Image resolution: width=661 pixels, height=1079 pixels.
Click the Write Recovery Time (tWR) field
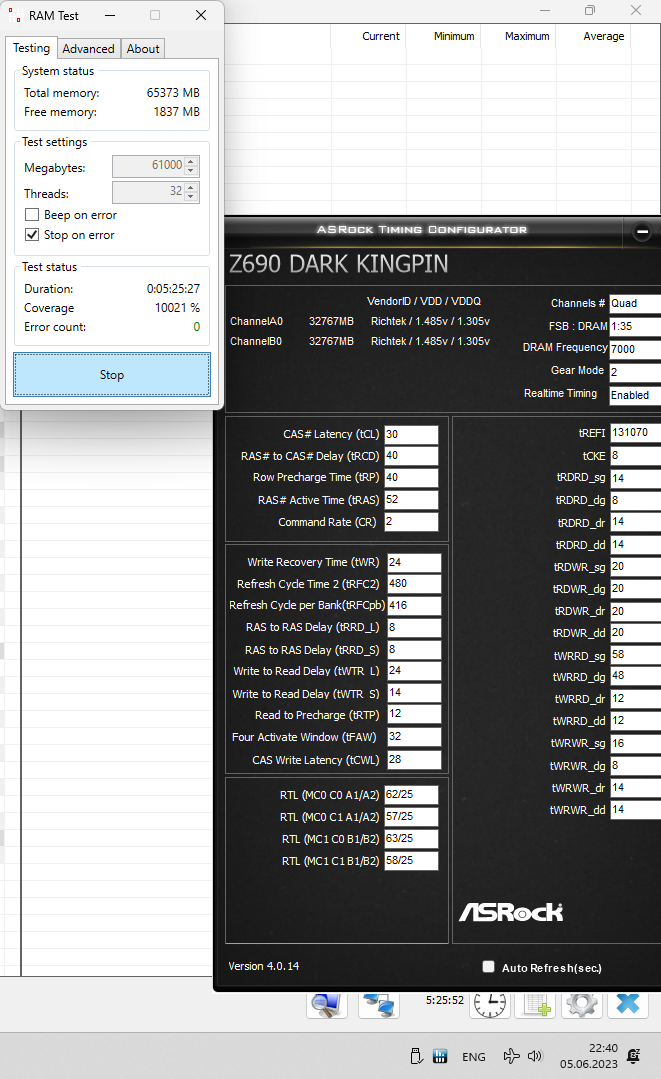pos(413,562)
